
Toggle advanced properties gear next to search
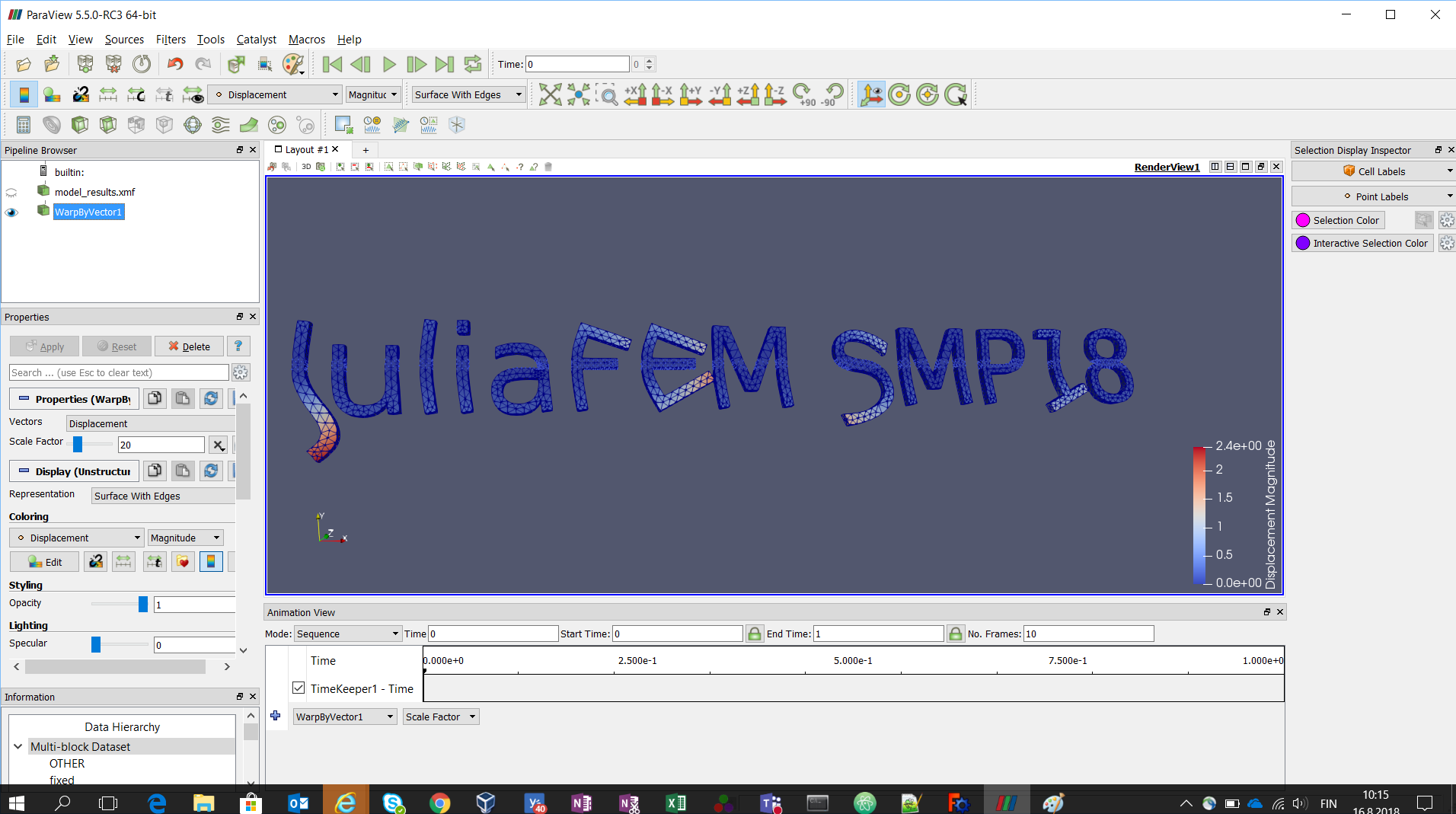tap(241, 372)
